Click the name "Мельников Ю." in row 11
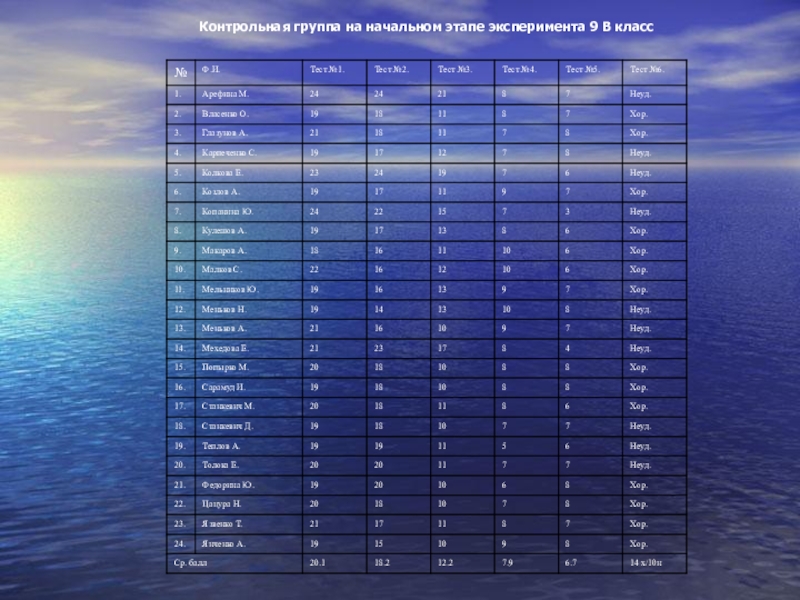The height and width of the screenshot is (600, 800). 230,289
